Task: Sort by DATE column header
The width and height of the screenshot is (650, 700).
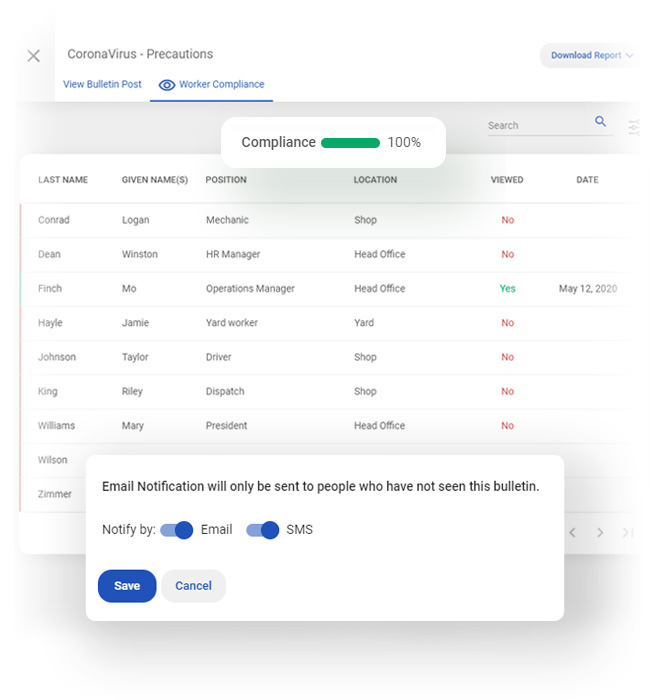Action: (x=588, y=179)
